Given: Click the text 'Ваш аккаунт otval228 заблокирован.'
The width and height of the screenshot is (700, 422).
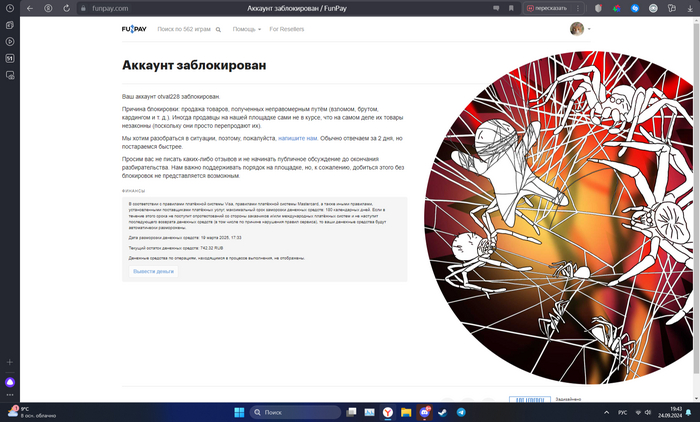Looking at the screenshot, I should pos(171,96).
